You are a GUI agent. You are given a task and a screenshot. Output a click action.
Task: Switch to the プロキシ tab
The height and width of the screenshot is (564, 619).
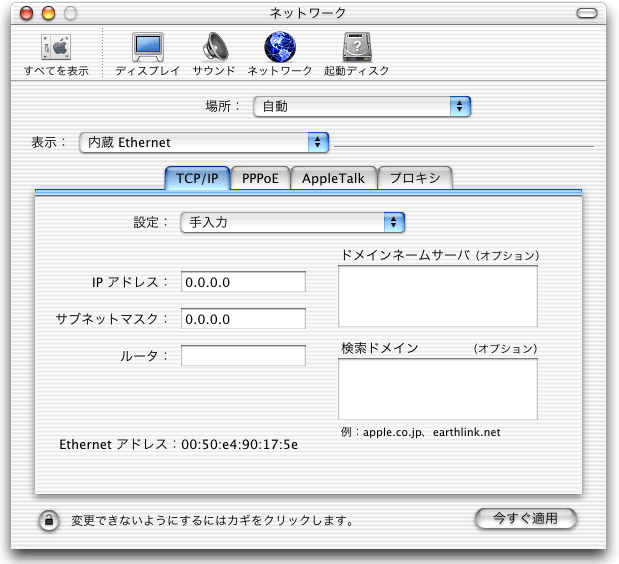pos(415,178)
